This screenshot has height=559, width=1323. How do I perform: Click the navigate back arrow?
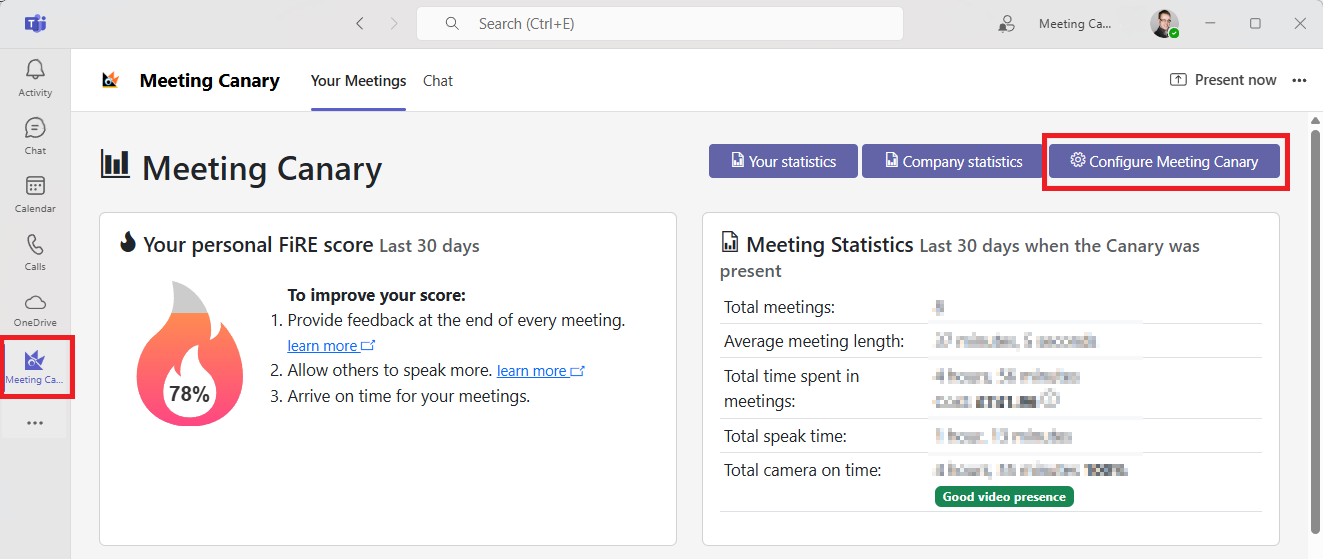point(360,24)
